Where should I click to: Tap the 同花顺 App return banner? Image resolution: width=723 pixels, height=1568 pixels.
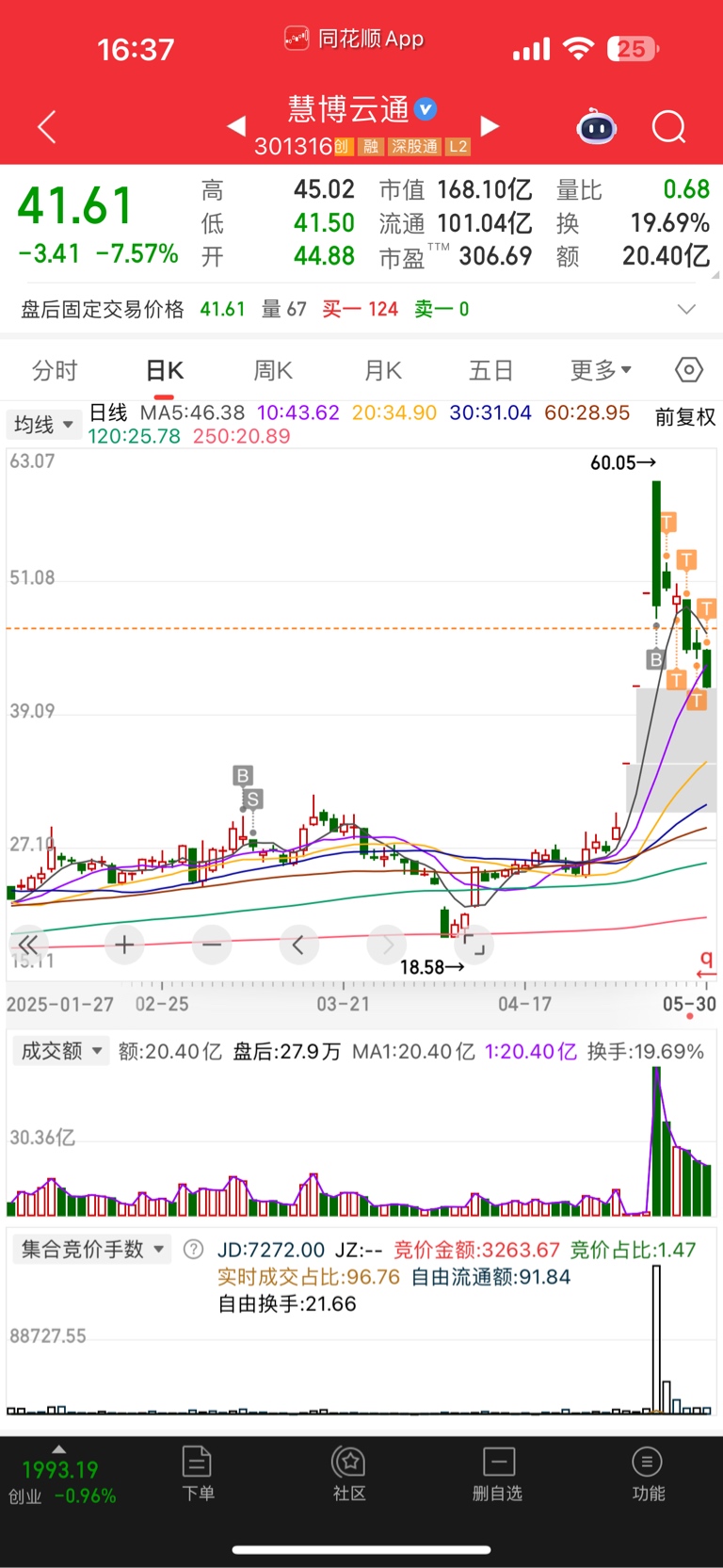click(355, 39)
